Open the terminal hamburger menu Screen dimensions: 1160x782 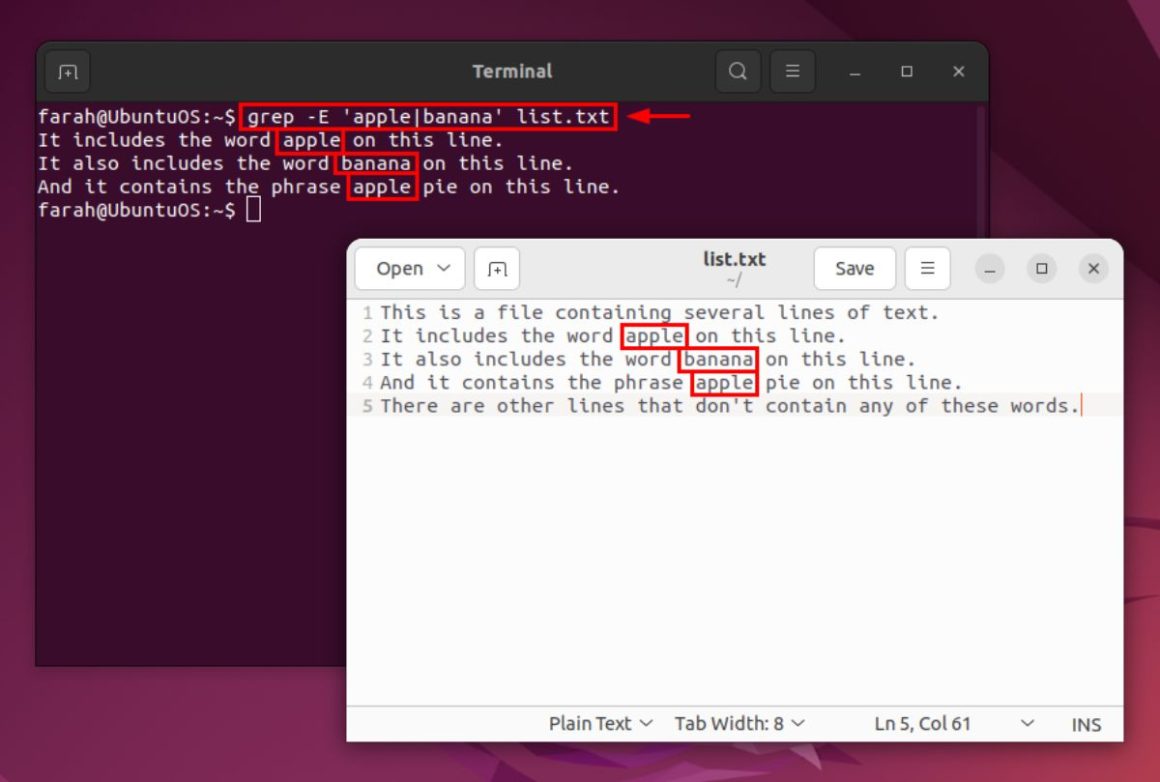pyautogui.click(x=793, y=71)
